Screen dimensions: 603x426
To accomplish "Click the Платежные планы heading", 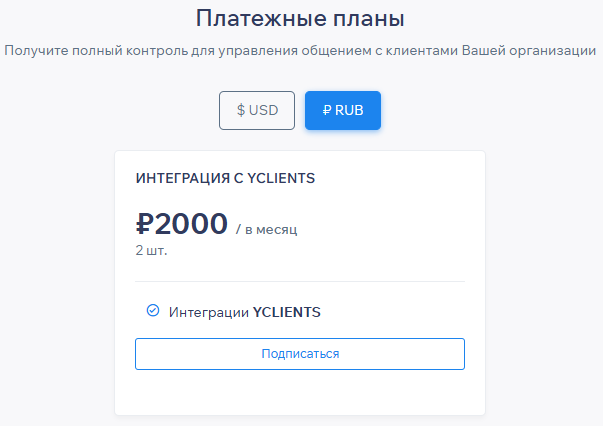I will click(x=301, y=18).
